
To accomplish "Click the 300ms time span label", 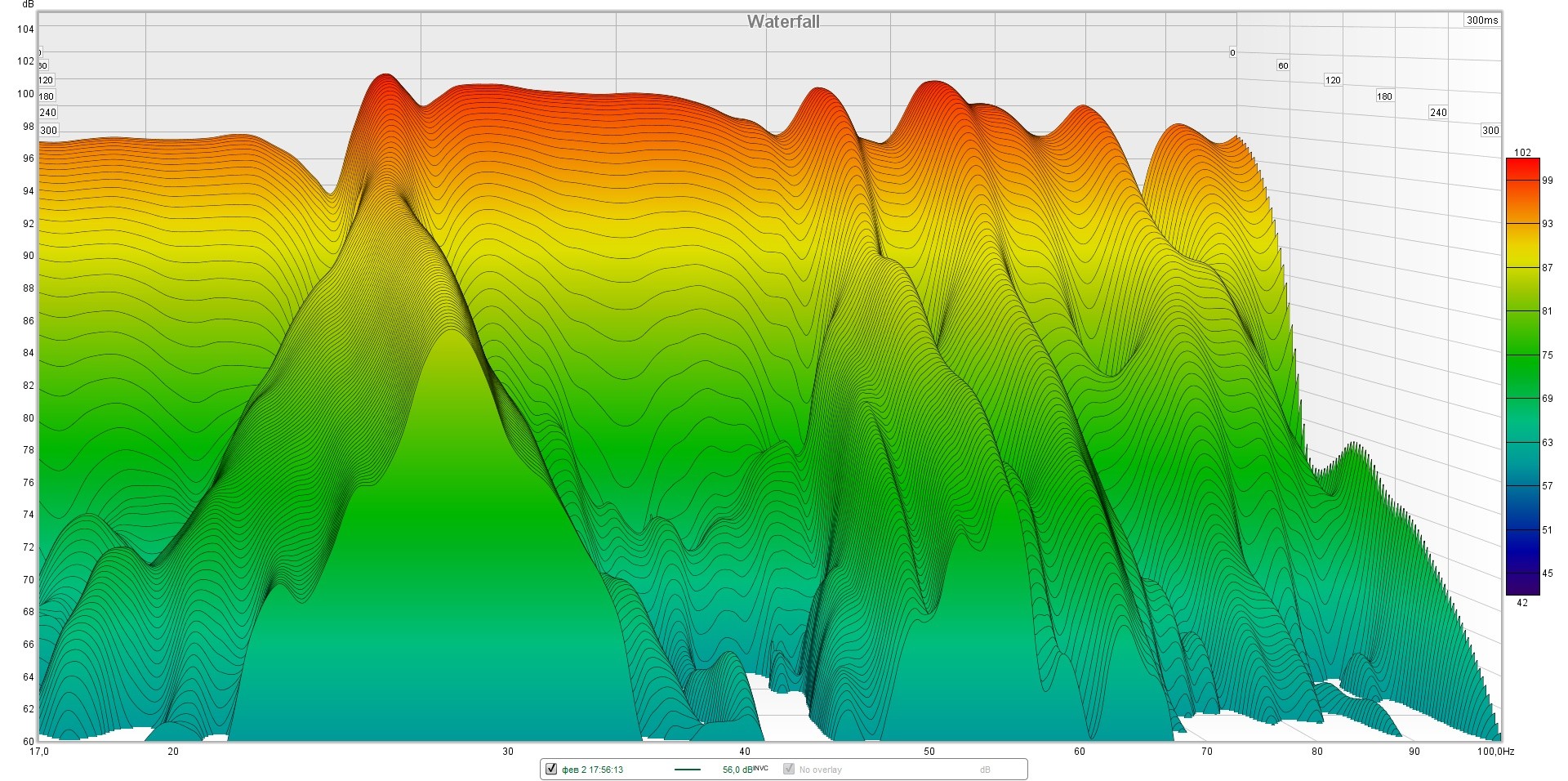I will (x=1481, y=20).
